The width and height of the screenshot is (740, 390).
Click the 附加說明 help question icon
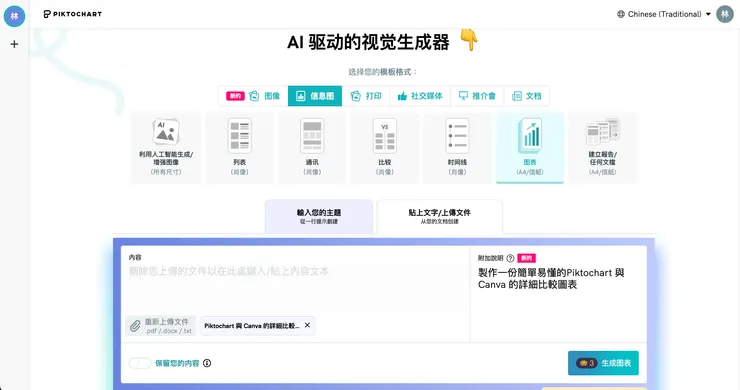[510, 258]
